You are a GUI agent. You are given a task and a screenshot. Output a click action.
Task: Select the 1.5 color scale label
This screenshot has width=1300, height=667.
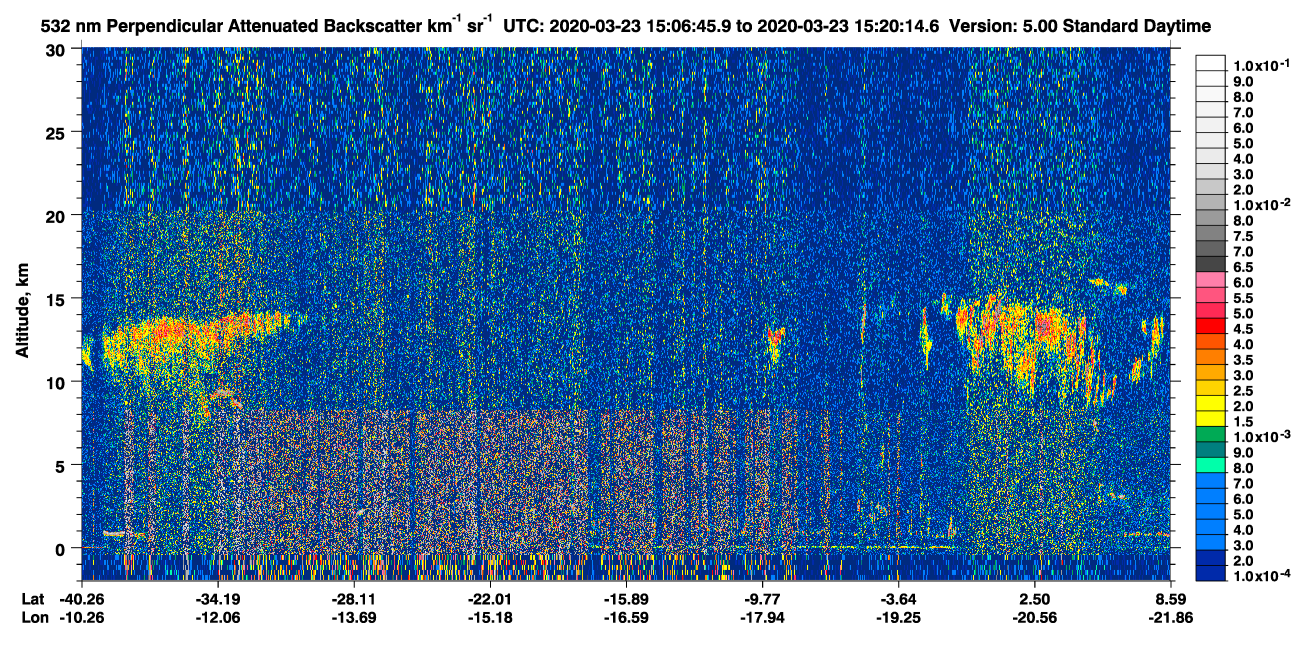1242,422
